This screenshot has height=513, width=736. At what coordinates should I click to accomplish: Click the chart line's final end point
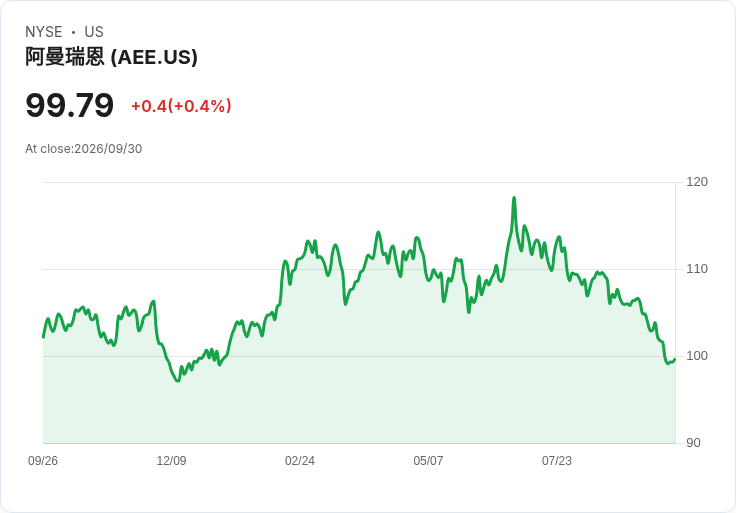(675, 360)
